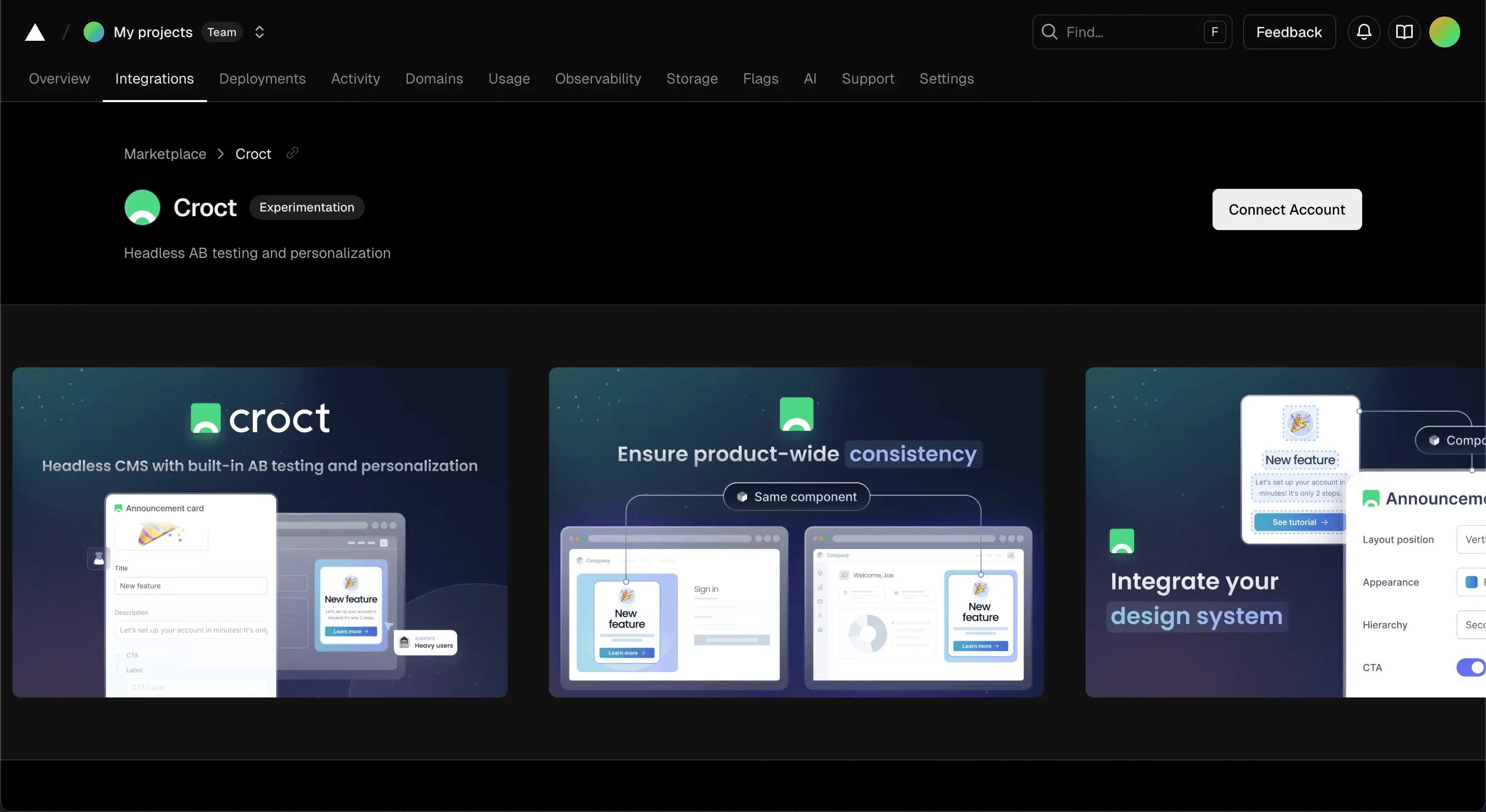This screenshot has height=812, width=1486.
Task: Expand the team switcher chevrons
Action: [x=260, y=33]
